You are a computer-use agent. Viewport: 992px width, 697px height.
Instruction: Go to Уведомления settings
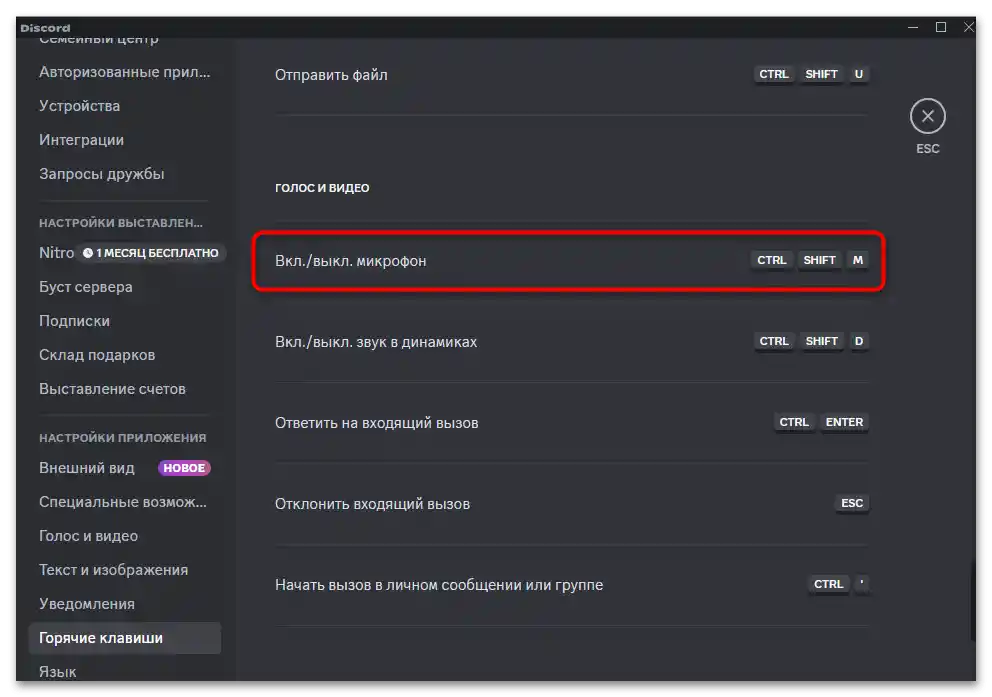pos(87,604)
